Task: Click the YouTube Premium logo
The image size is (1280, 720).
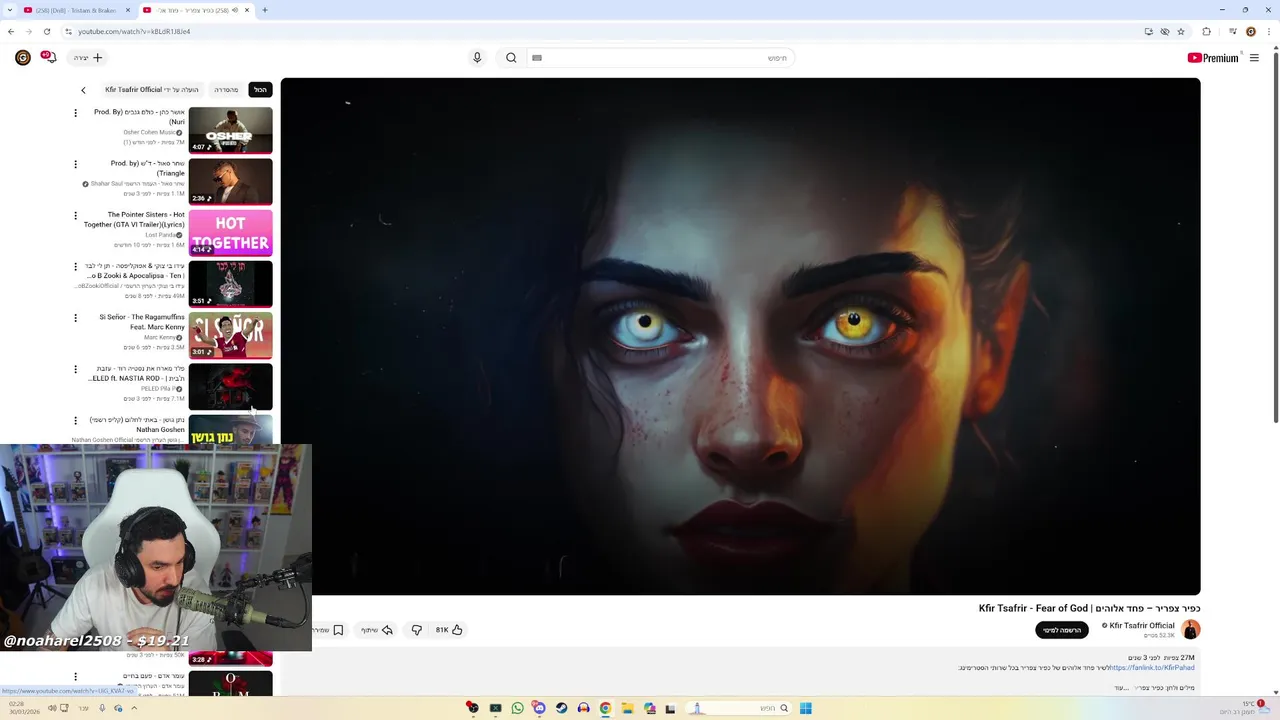Action: 1213,58
